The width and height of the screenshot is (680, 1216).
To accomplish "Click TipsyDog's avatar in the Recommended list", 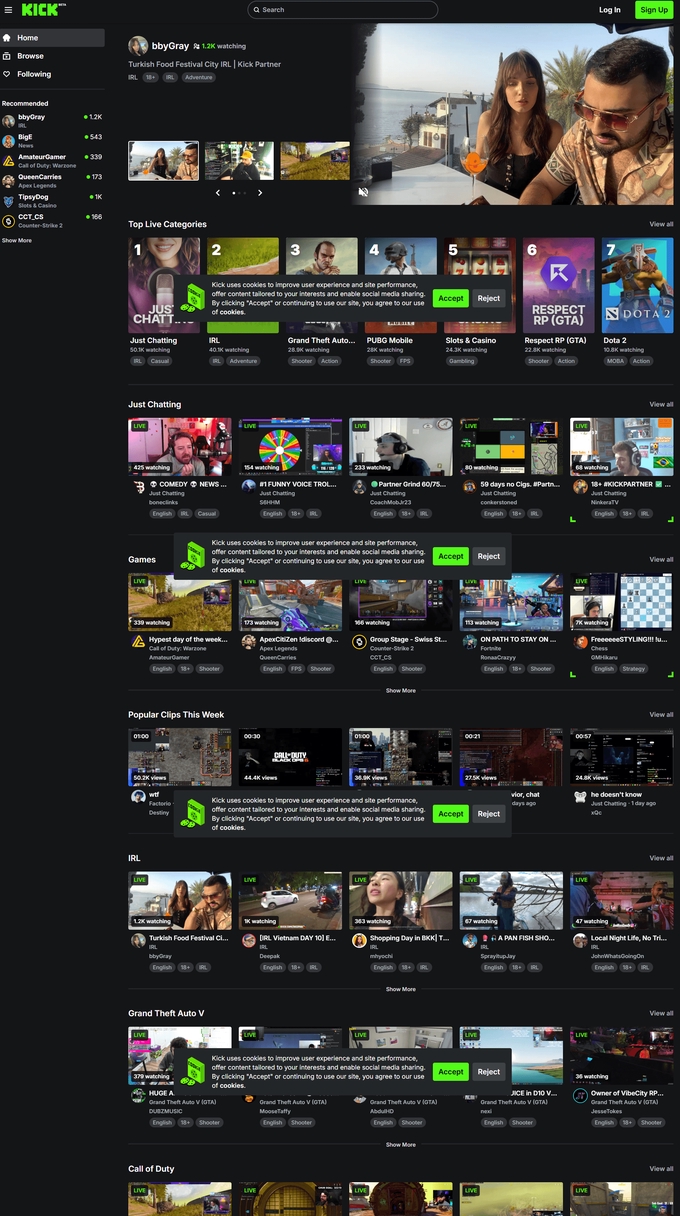I will (8, 200).
